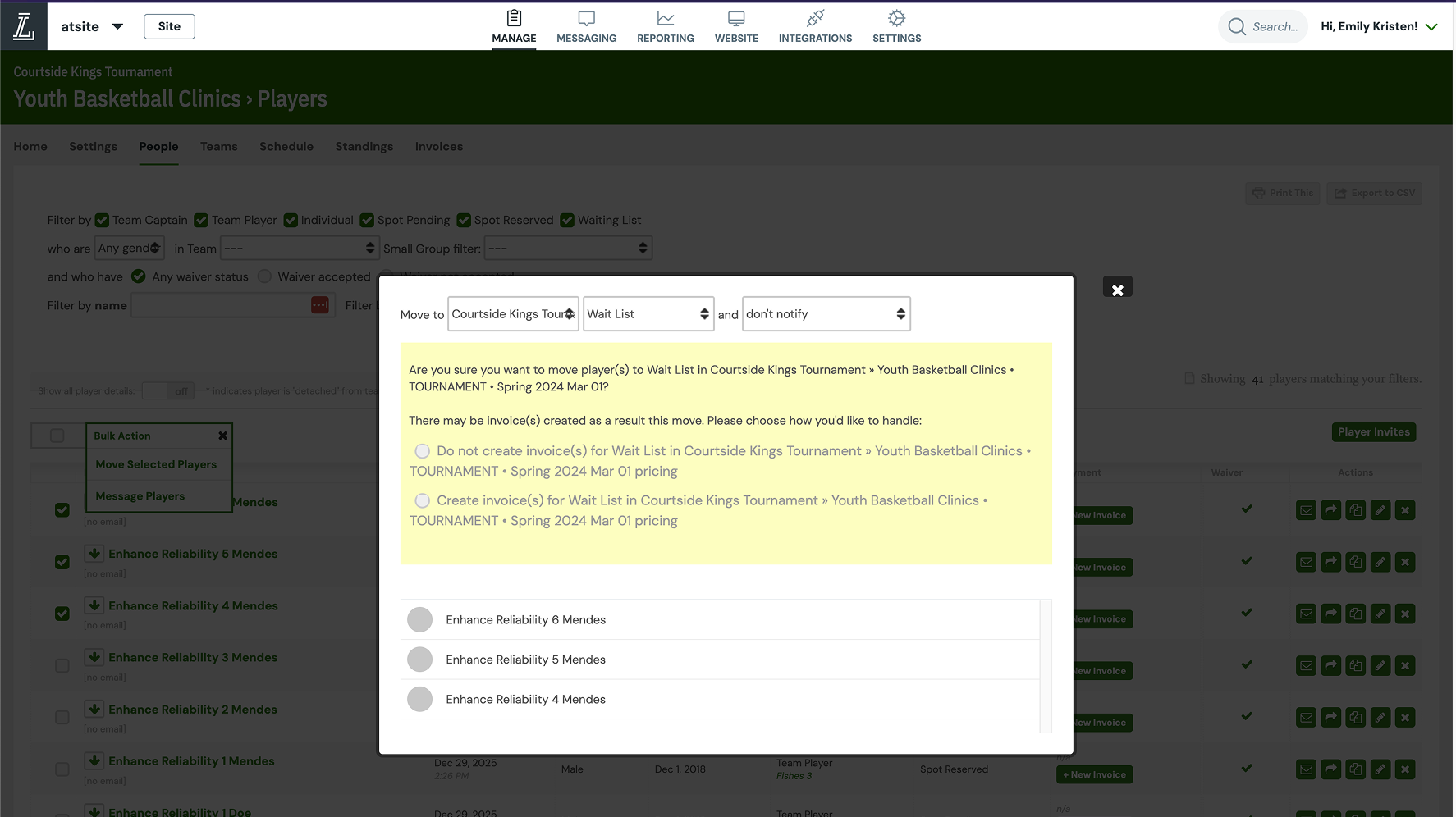Click the Site button
This screenshot has height=817, width=1456.
click(169, 26)
